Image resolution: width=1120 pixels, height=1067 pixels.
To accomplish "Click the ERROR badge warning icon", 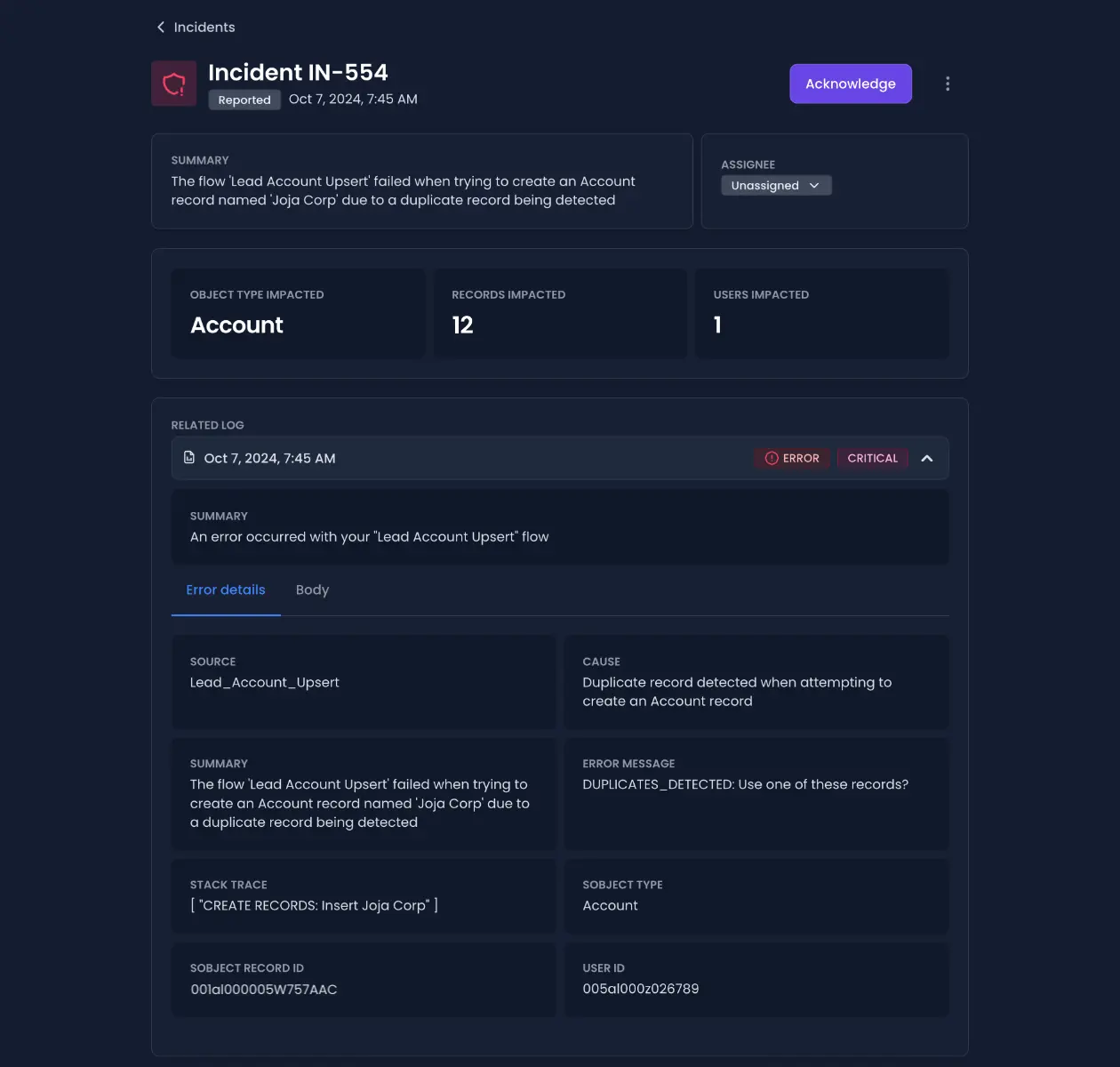I will click(x=772, y=459).
